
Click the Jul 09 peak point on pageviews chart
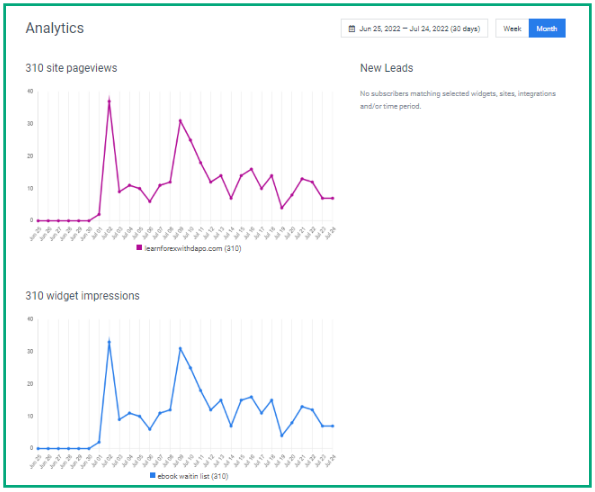tap(180, 121)
